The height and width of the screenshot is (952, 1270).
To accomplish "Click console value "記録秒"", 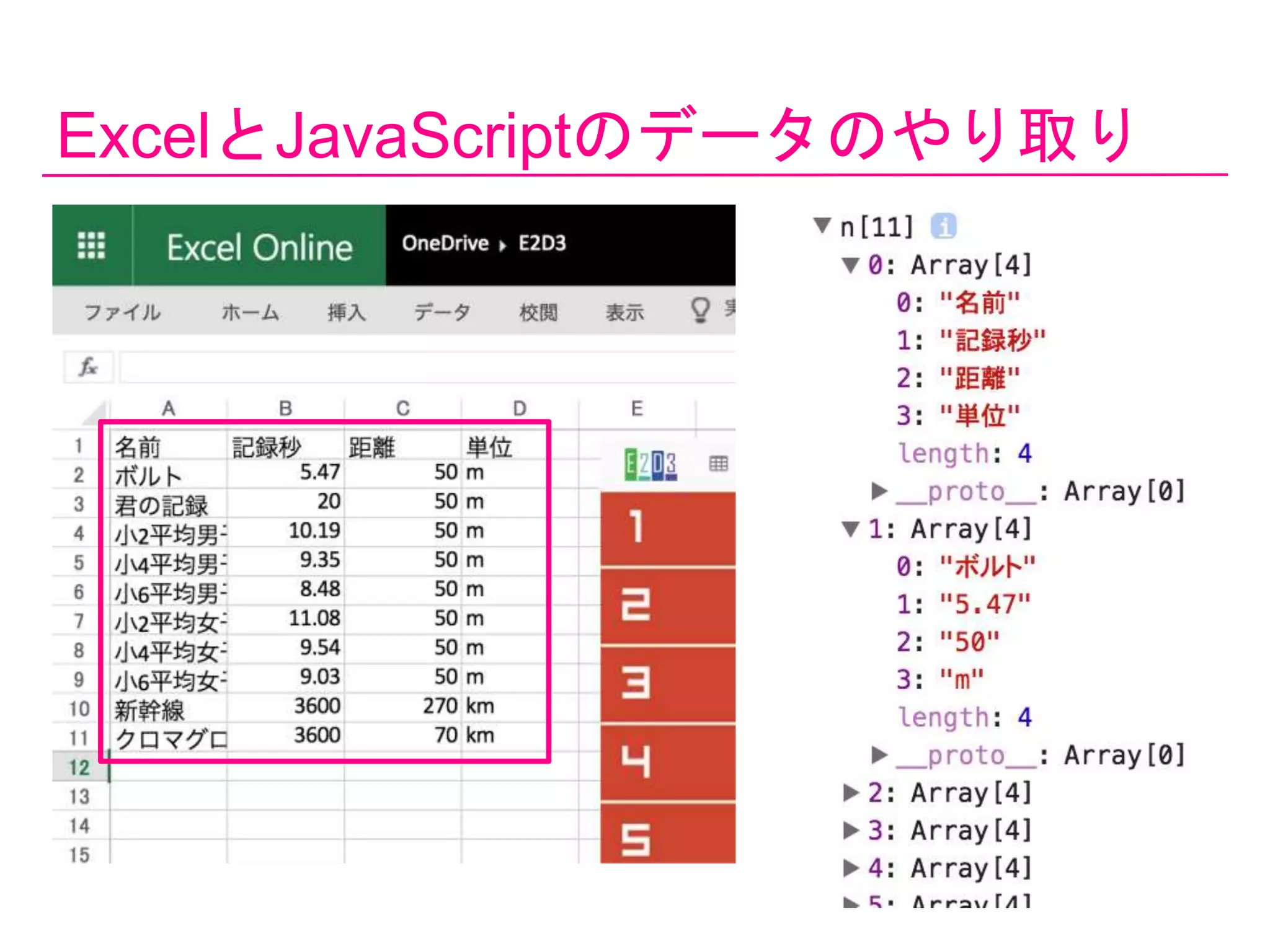I will [x=992, y=340].
